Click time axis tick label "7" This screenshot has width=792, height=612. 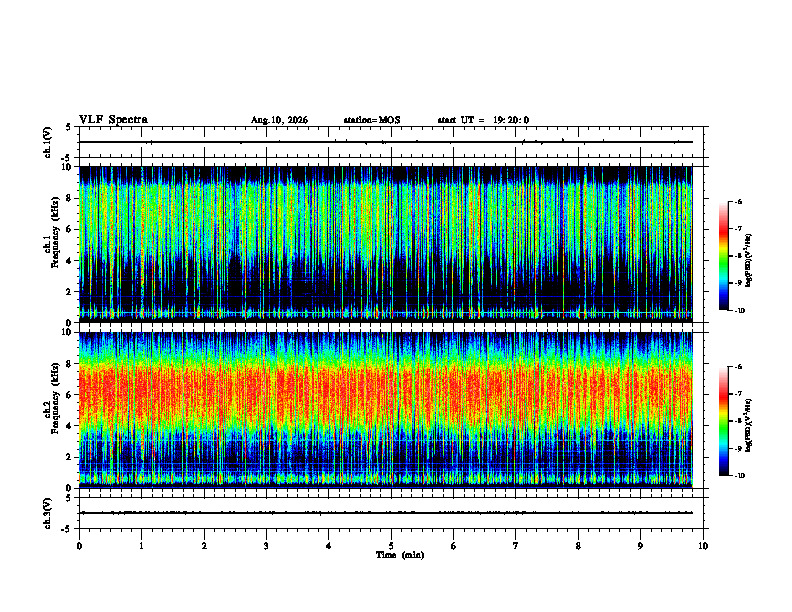tap(516, 546)
